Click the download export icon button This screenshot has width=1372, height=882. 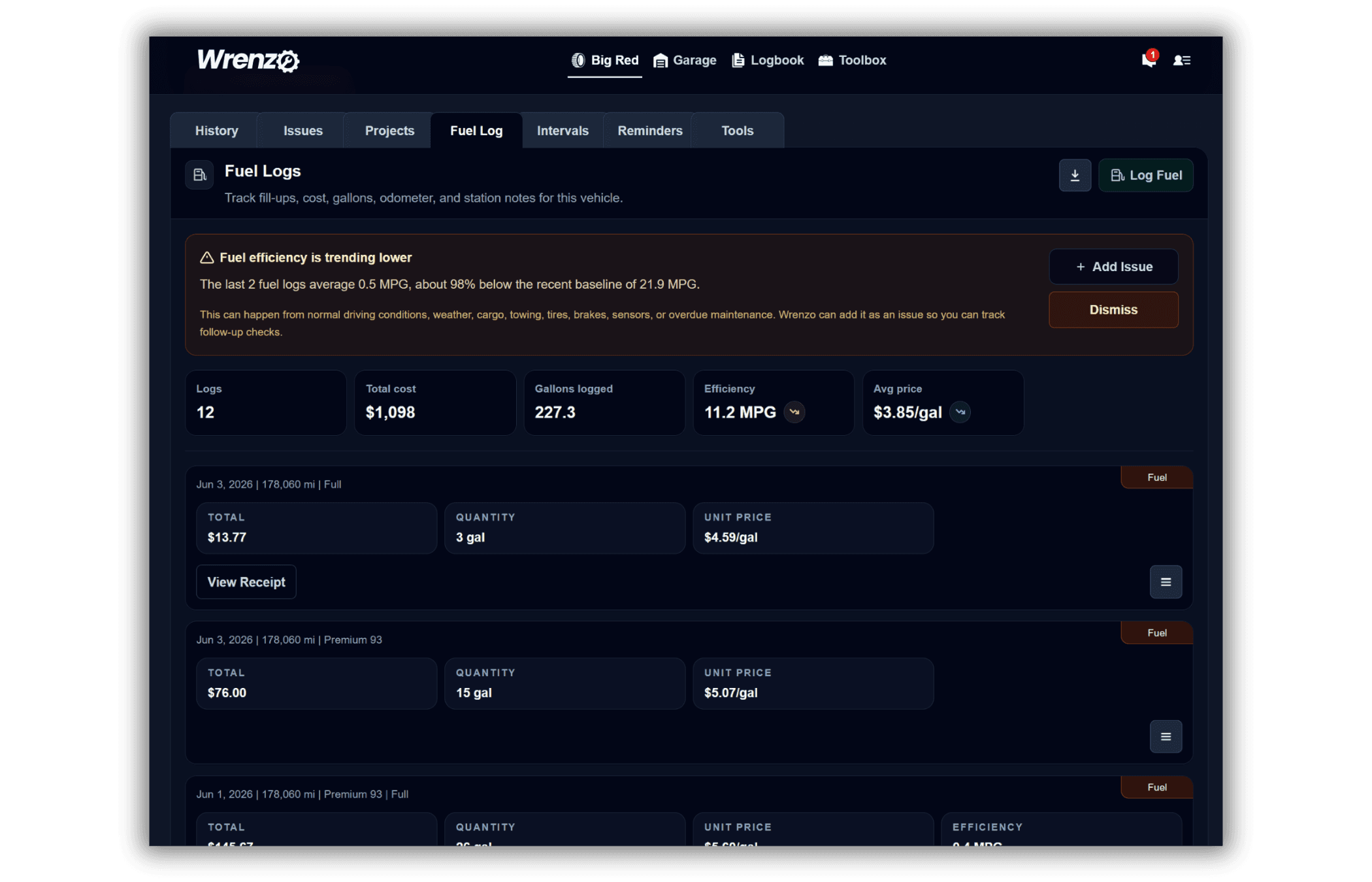pos(1075,175)
